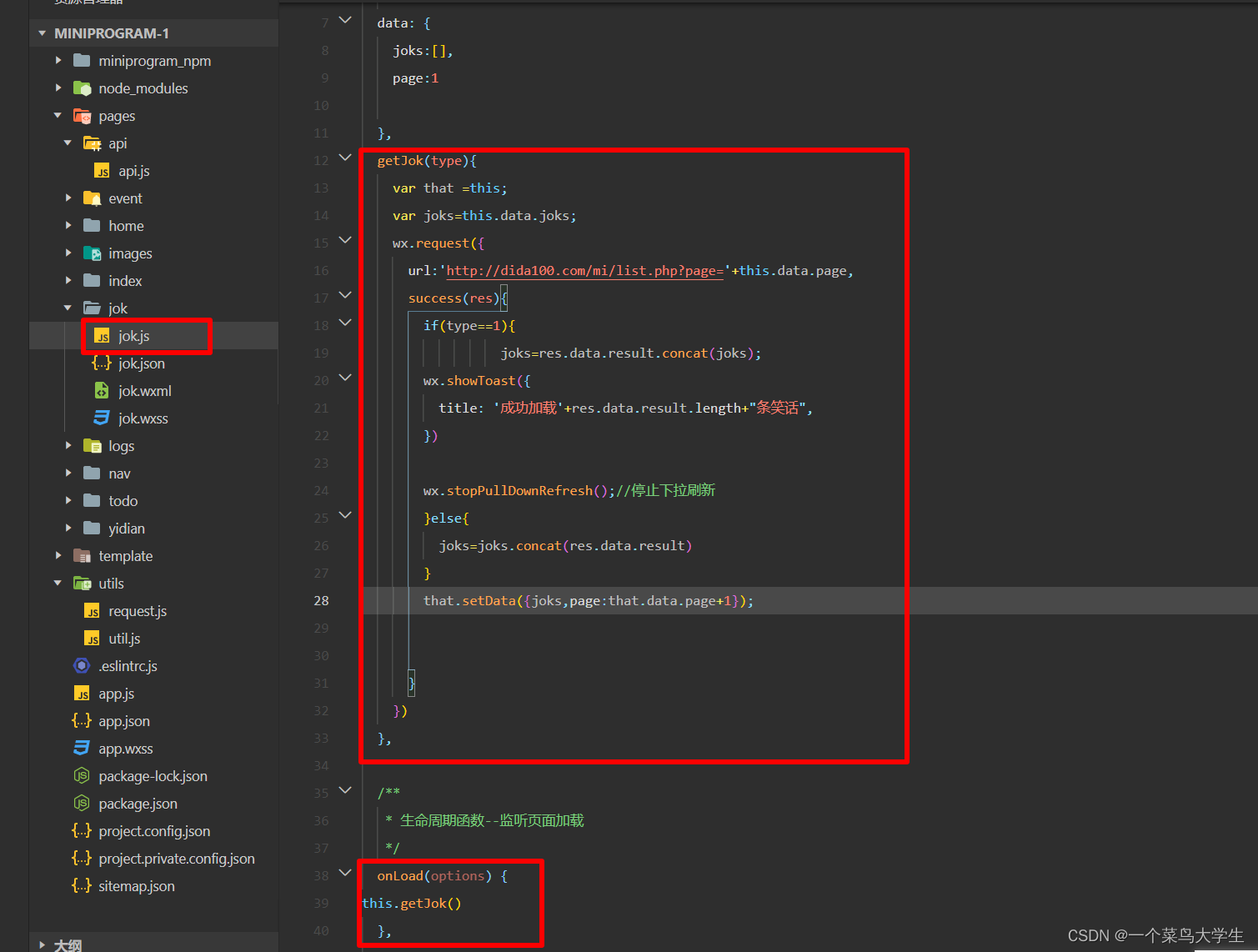
Task: Click the api folder icon
Action: 93,143
